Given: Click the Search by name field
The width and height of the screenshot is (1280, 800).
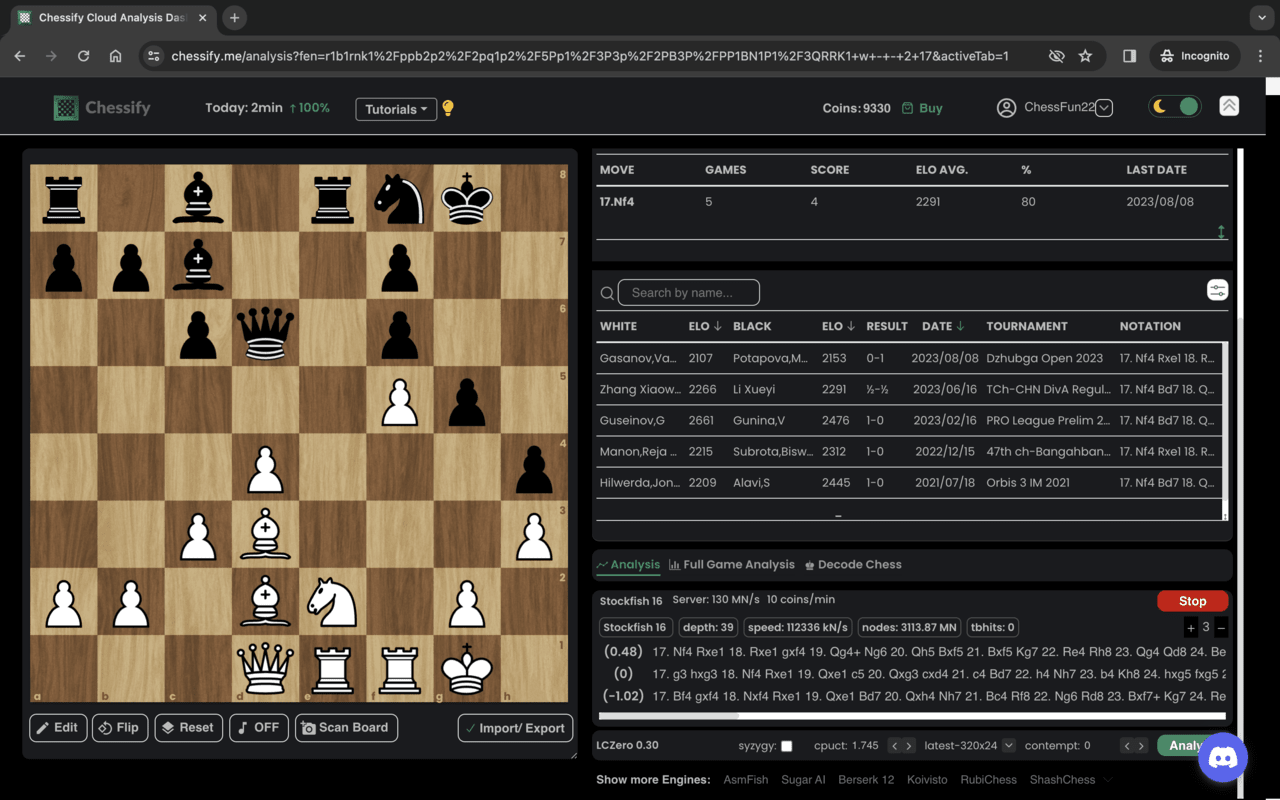Looking at the screenshot, I should pyautogui.click(x=689, y=293).
